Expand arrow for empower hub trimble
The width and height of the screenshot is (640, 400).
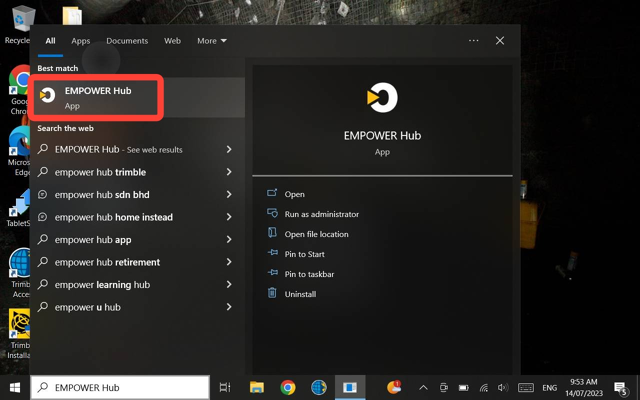click(229, 172)
